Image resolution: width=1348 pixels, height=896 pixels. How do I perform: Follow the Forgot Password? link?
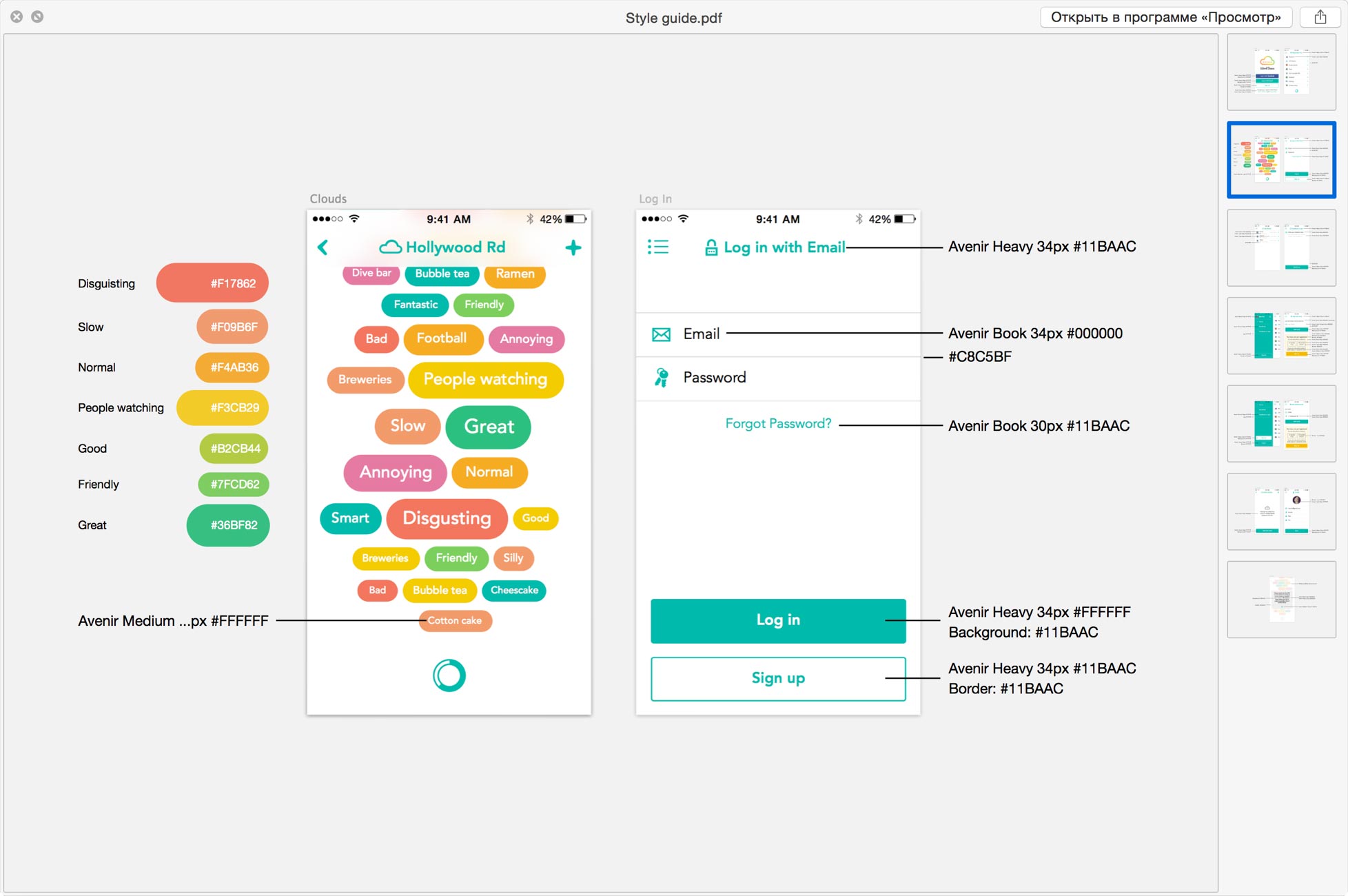pyautogui.click(x=778, y=423)
